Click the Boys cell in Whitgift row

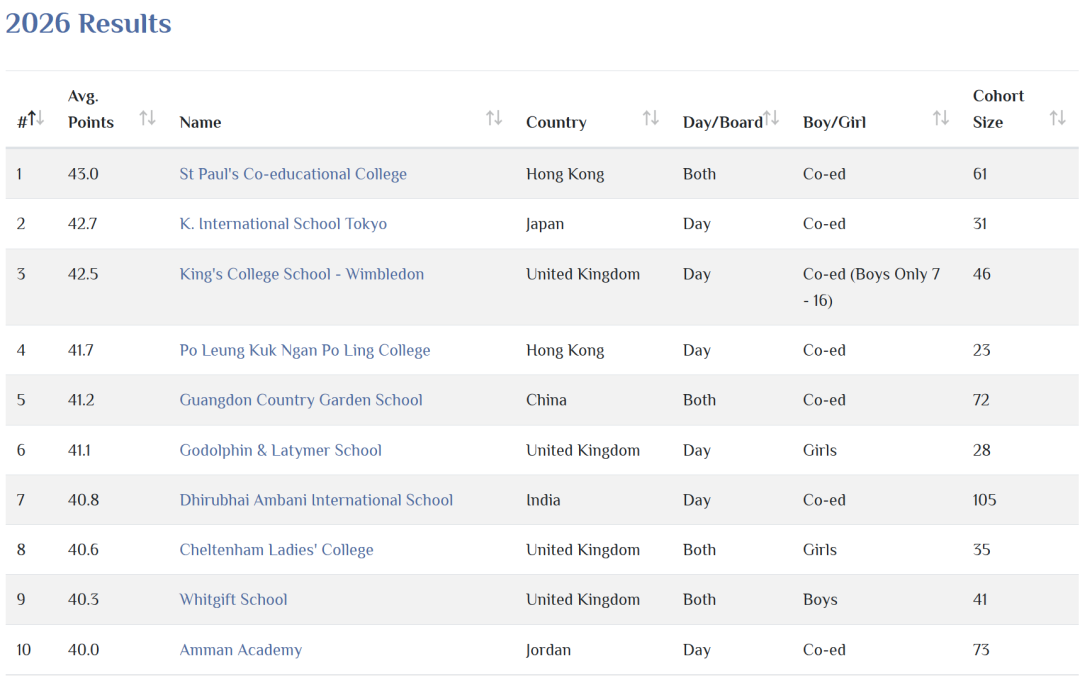820,600
